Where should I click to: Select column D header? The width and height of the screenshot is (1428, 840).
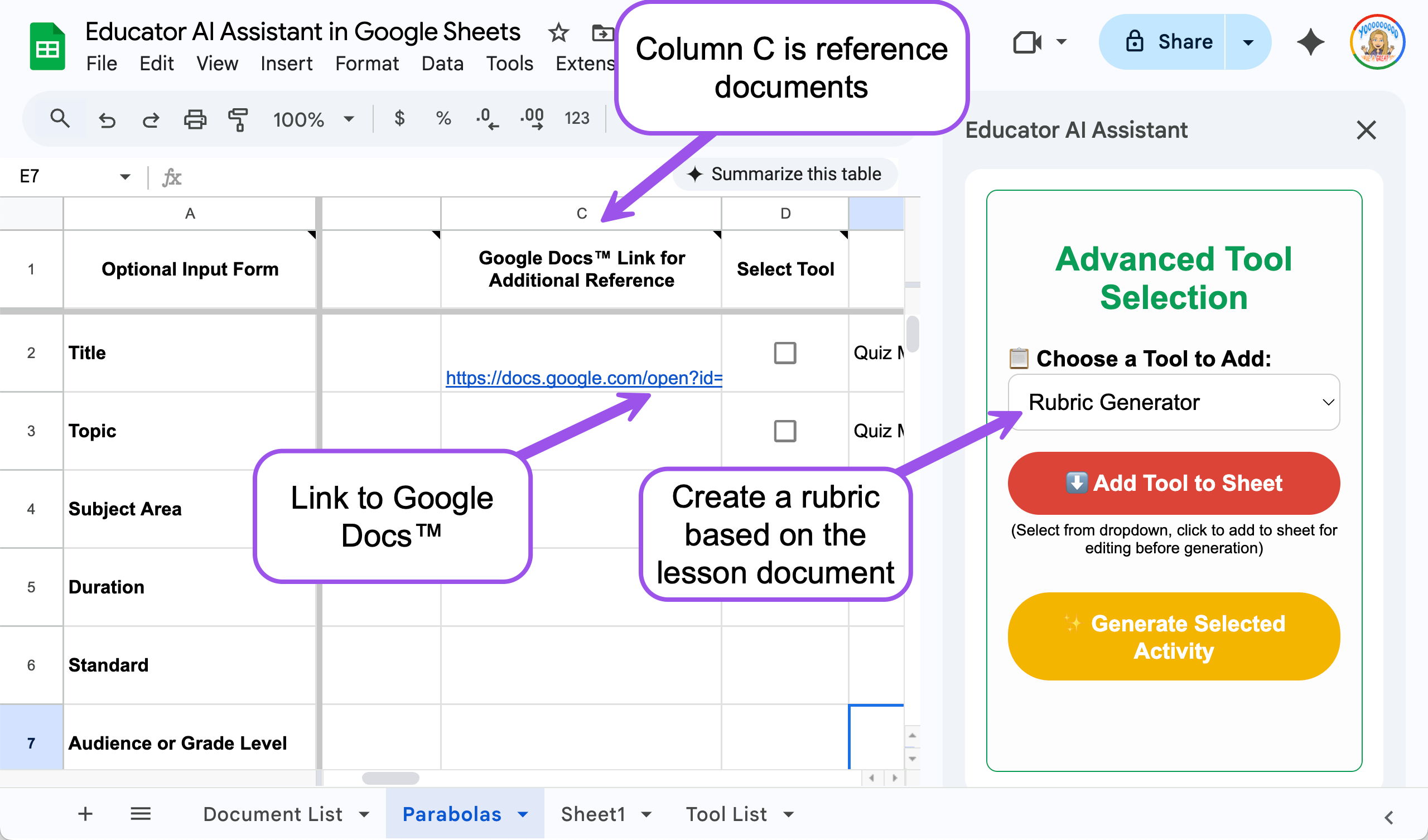pos(785,214)
